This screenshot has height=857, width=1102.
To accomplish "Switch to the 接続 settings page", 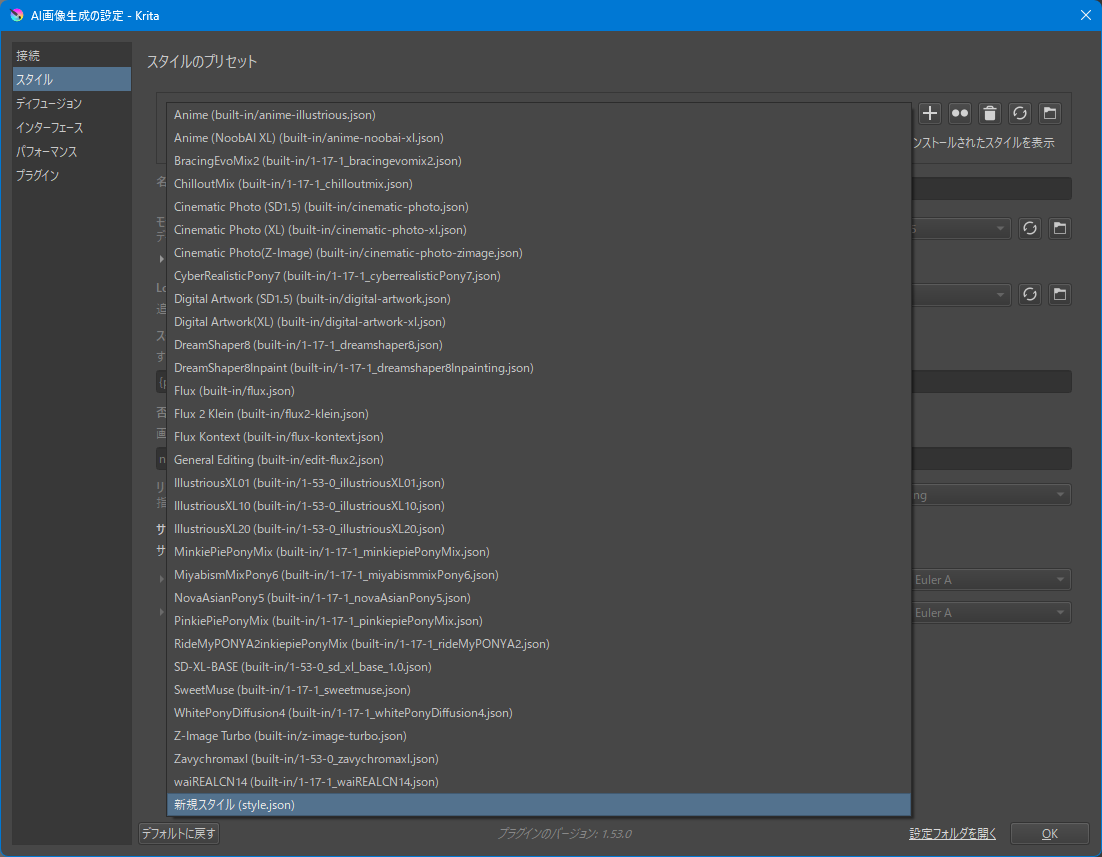I will click(x=72, y=56).
